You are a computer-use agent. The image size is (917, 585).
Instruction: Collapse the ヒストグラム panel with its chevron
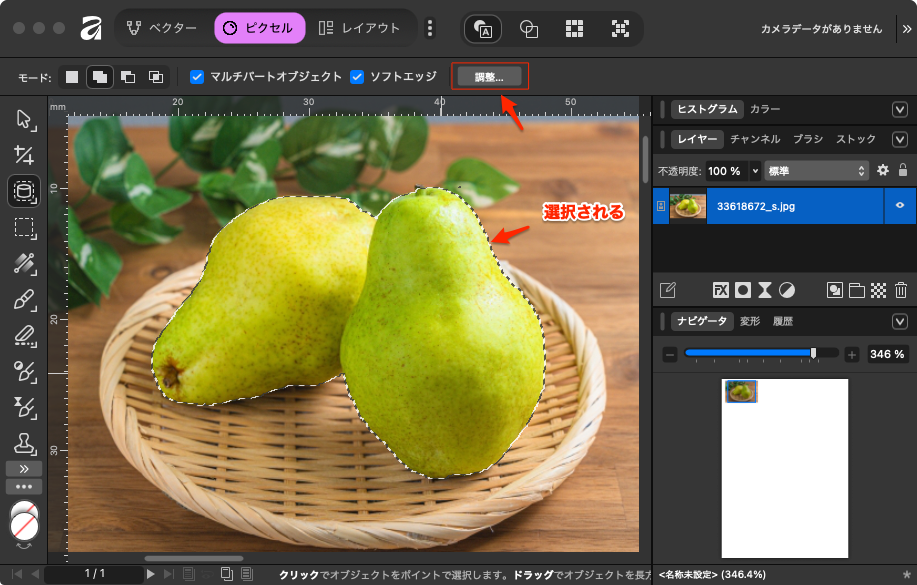899,109
